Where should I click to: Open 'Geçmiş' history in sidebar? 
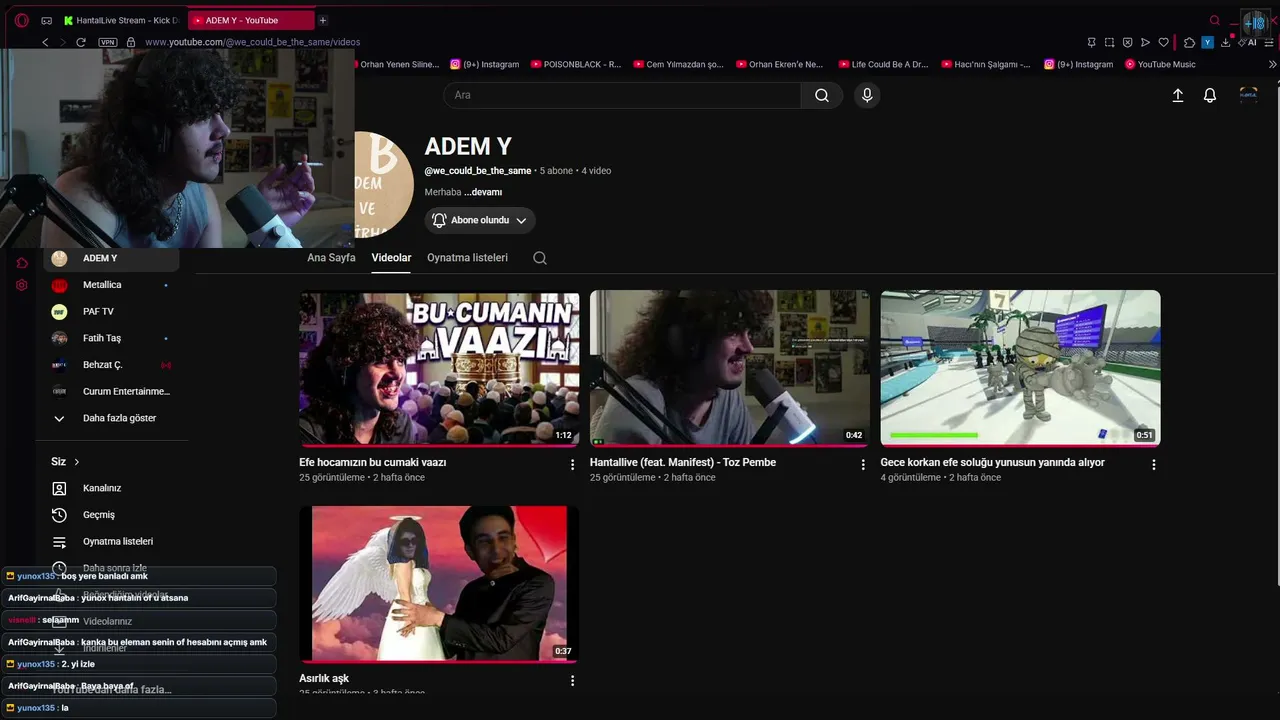point(111,515)
